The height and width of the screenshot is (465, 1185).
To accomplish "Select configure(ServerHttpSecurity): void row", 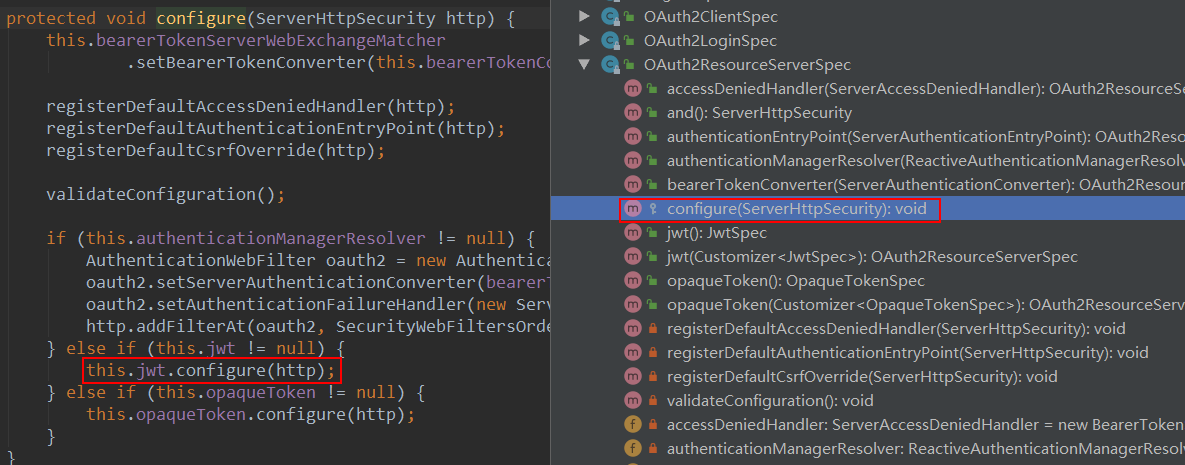I will (x=868, y=209).
